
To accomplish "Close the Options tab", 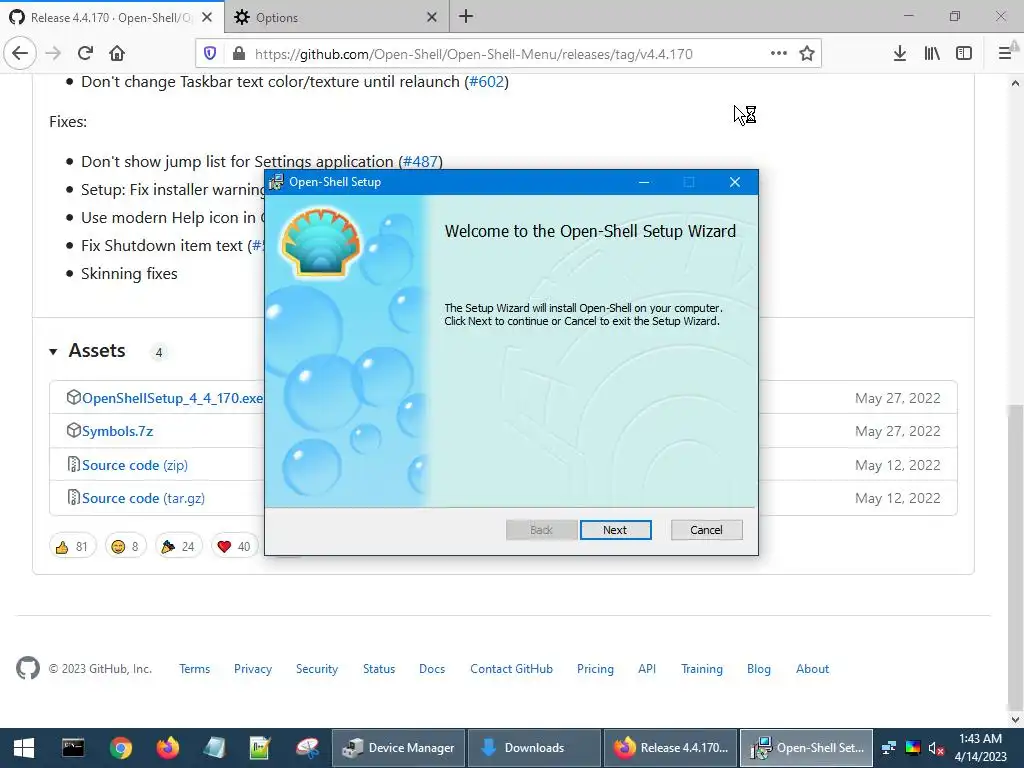I will point(432,18).
